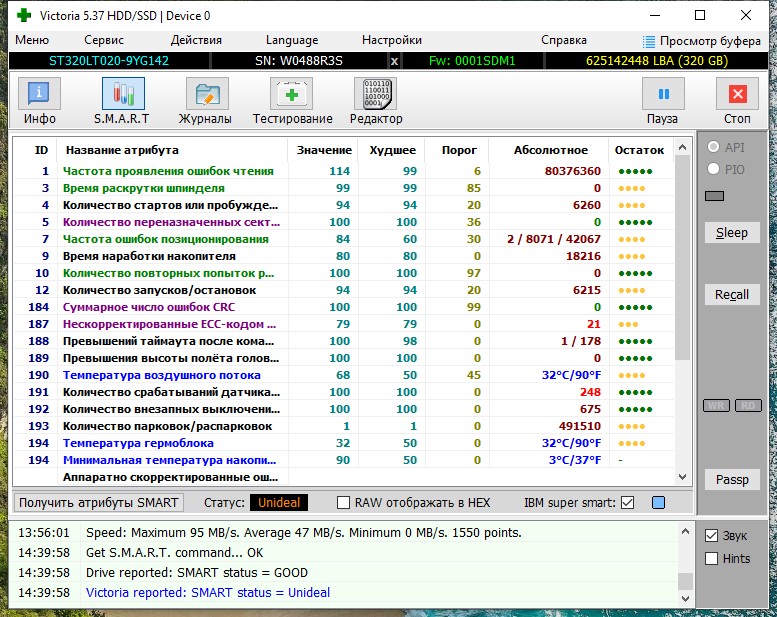Click the Абсолютное column header
The height and width of the screenshot is (617, 777).
click(551, 150)
